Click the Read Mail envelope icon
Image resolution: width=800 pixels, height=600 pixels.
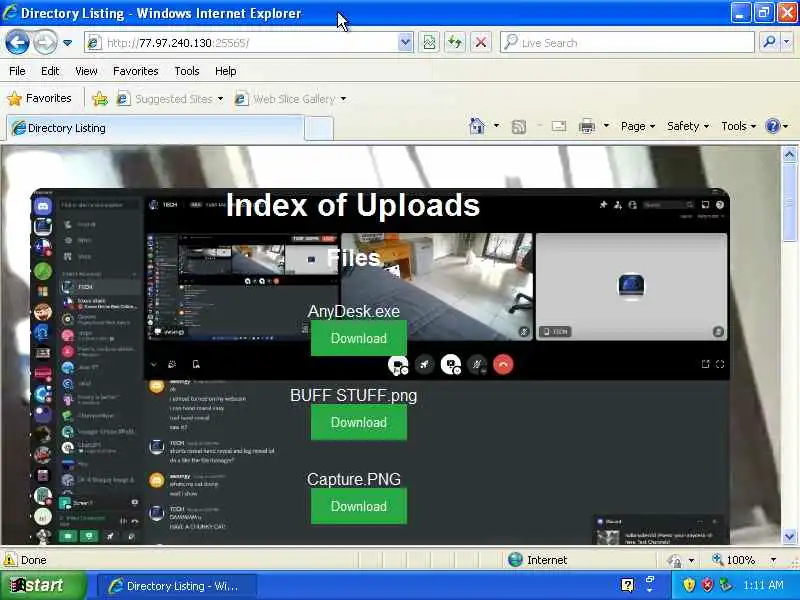559,126
